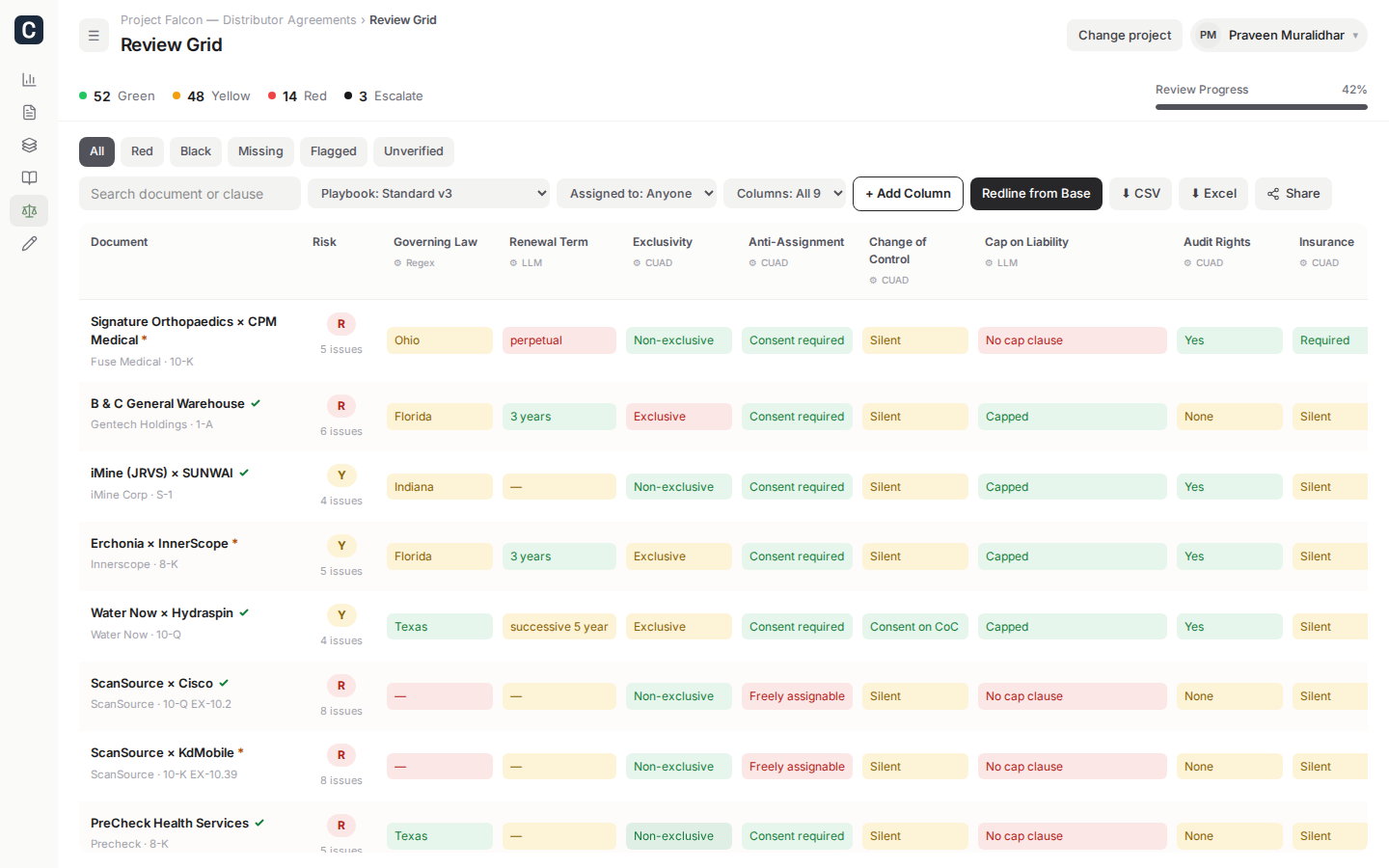Click the R risk badge for B & C General Warehouse
The image size is (1389, 868).
click(341, 407)
